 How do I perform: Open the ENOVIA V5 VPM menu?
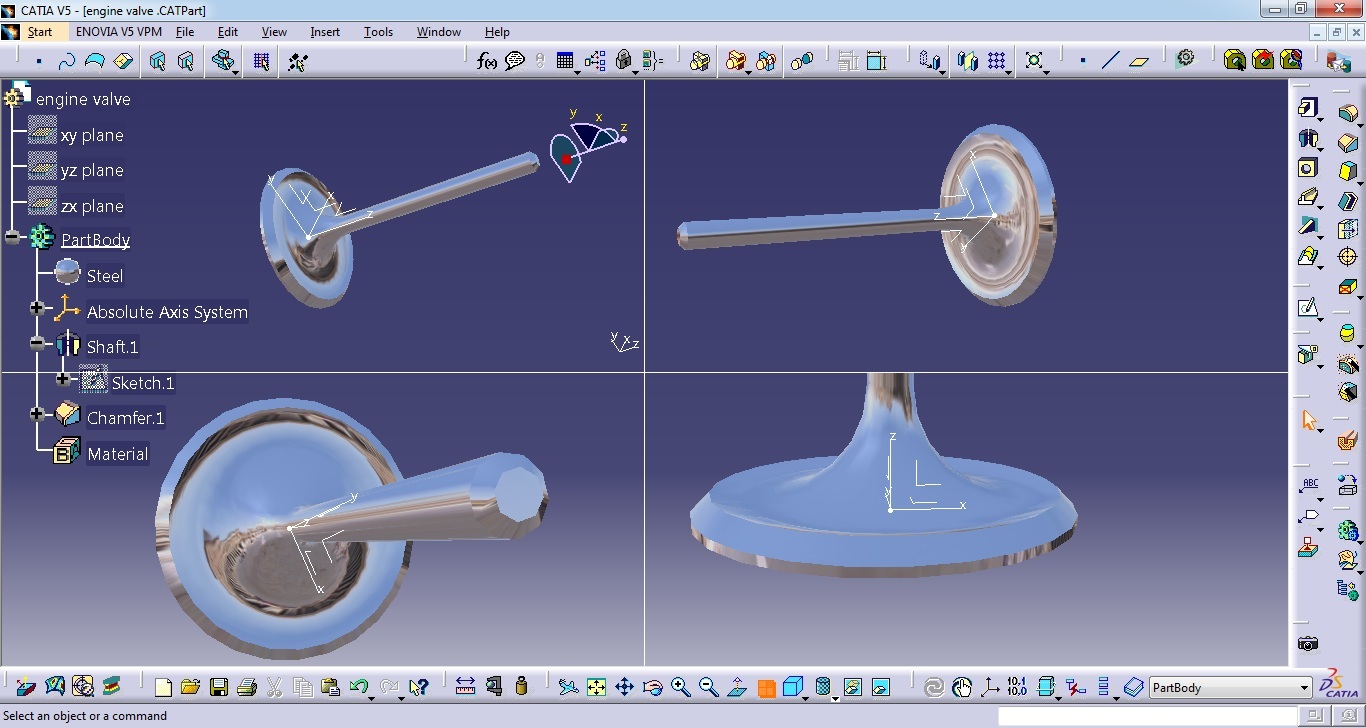click(119, 32)
